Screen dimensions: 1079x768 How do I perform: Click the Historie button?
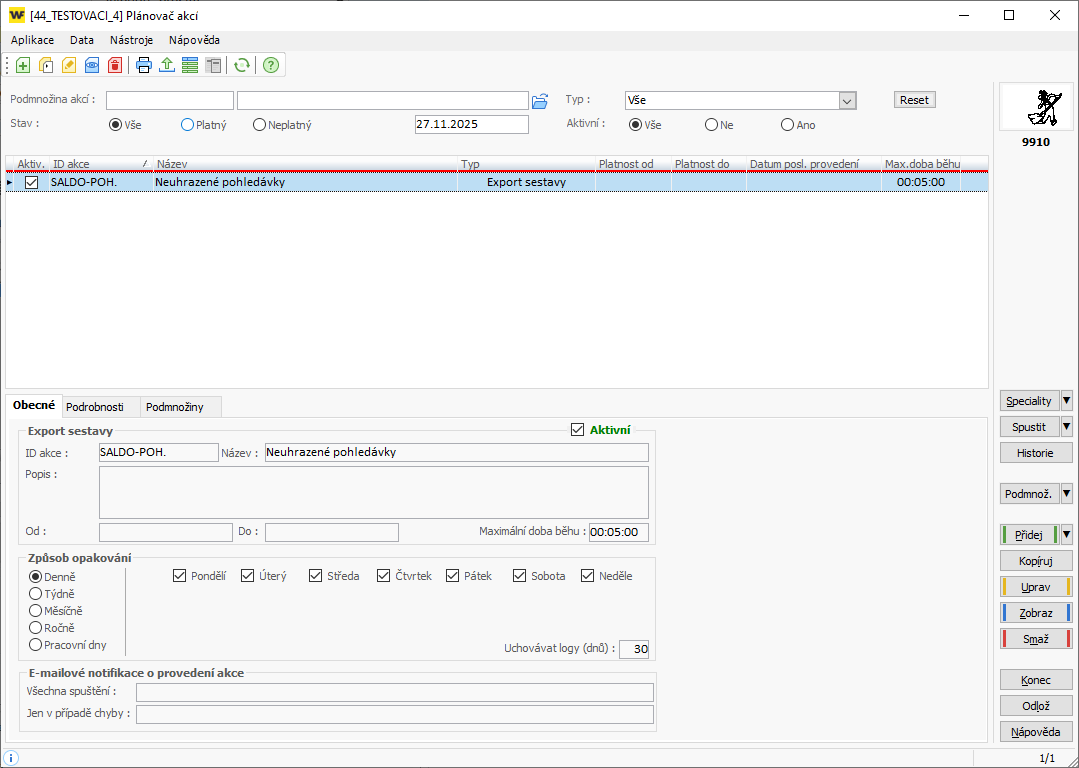1035,453
